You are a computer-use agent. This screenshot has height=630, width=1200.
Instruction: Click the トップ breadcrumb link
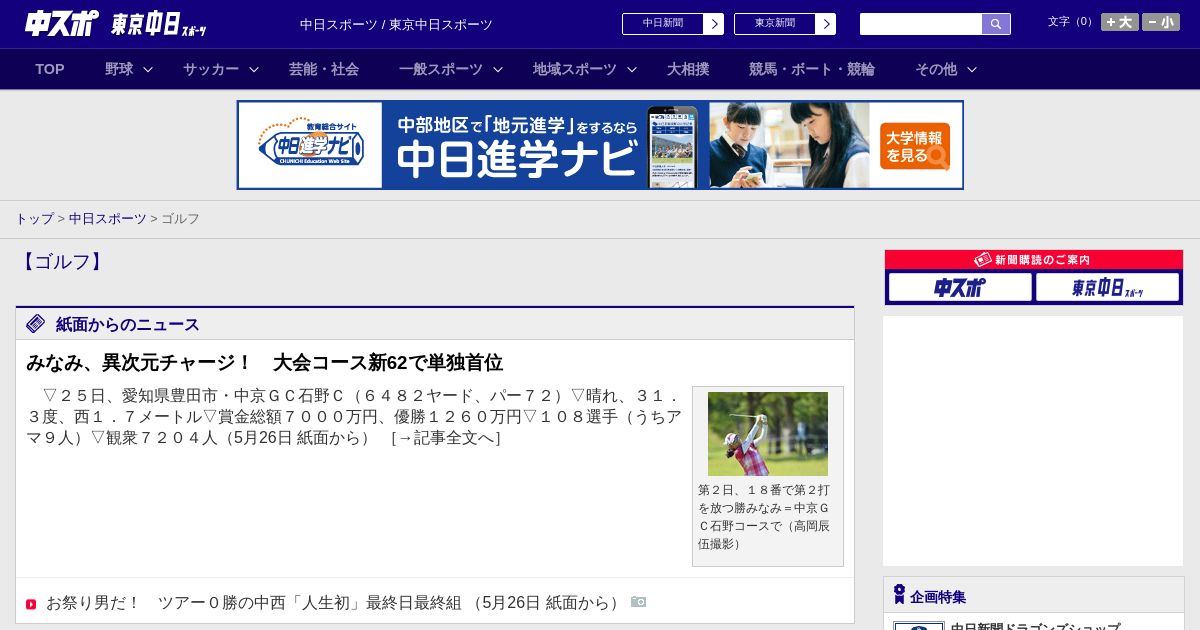(x=34, y=218)
